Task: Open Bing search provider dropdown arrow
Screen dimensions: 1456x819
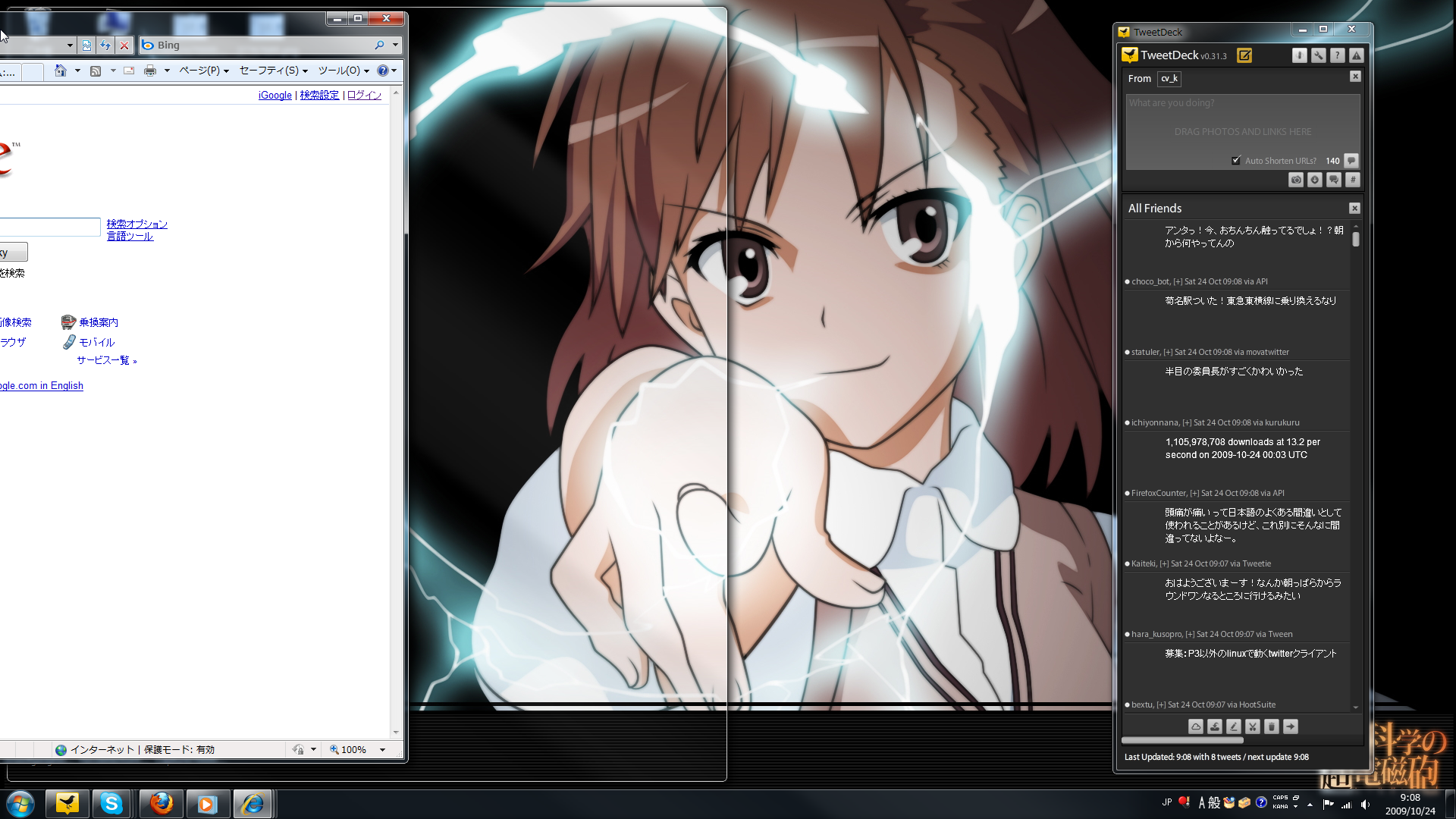Action: (395, 45)
